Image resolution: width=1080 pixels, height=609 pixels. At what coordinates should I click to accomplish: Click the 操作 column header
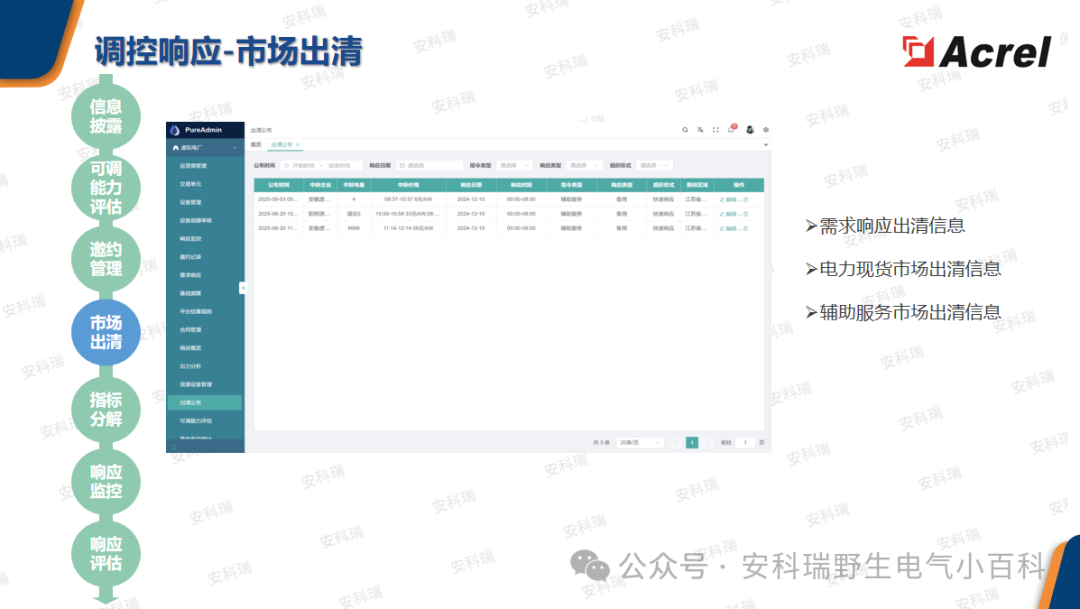click(739, 185)
